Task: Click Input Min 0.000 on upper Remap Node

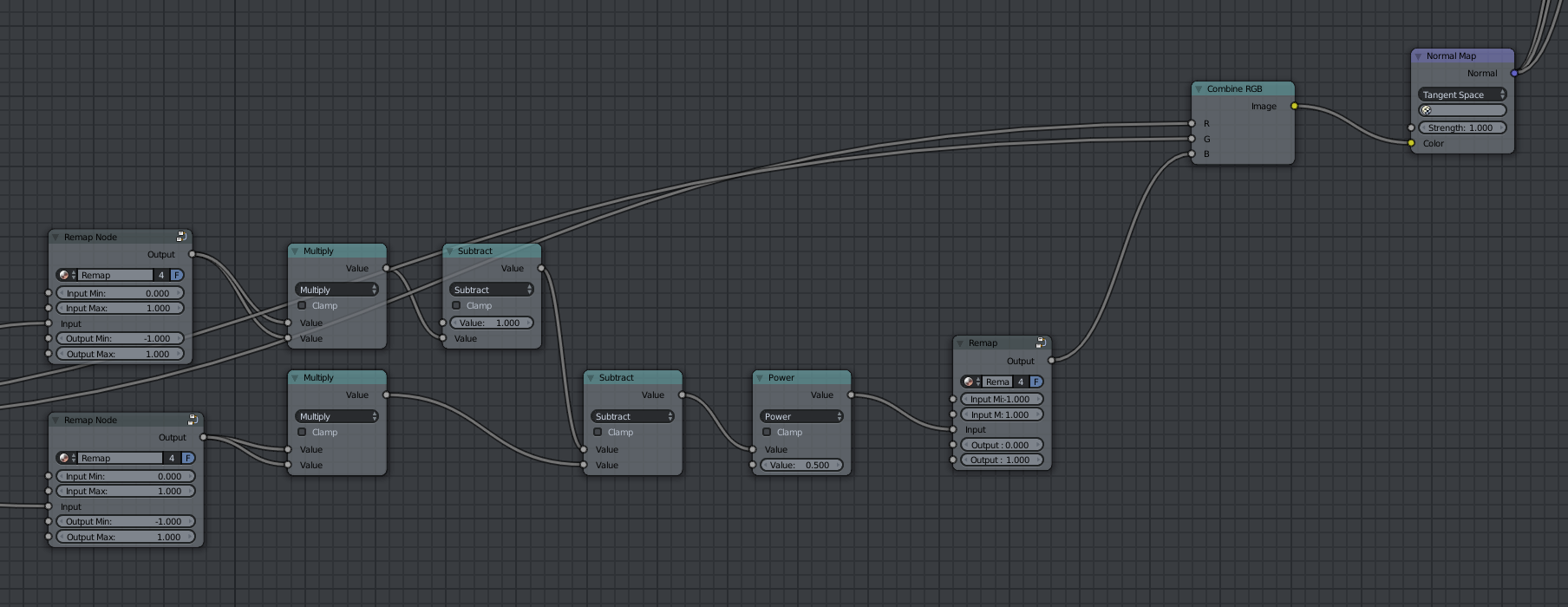Action: (120, 293)
